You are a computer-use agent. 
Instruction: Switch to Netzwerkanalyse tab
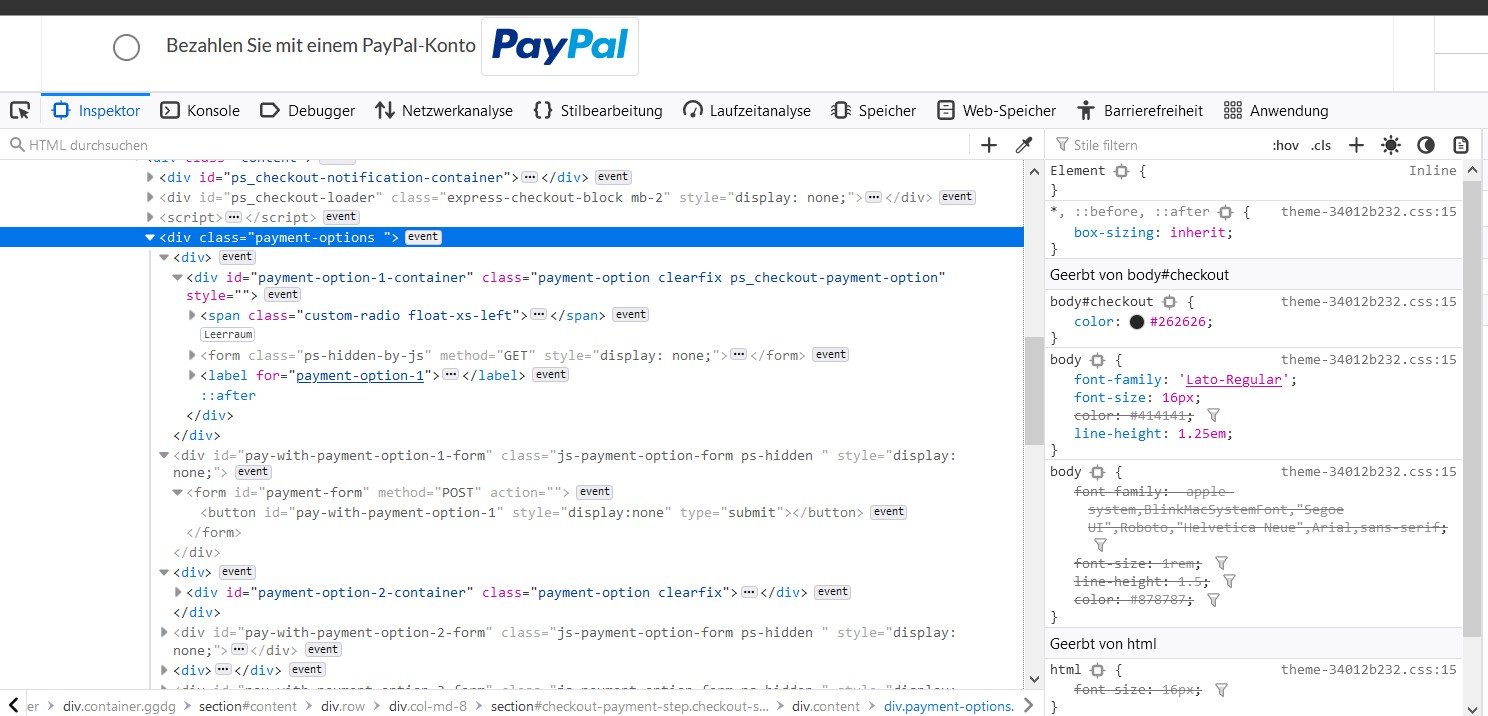(443, 110)
